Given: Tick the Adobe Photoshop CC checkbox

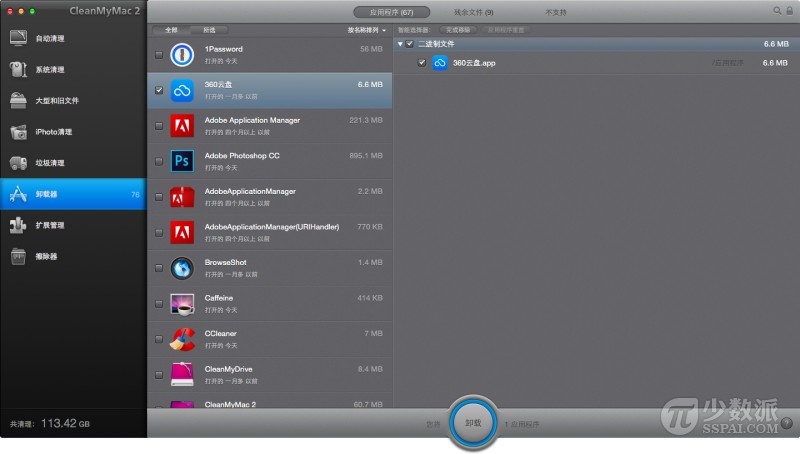Looking at the screenshot, I should [x=159, y=161].
